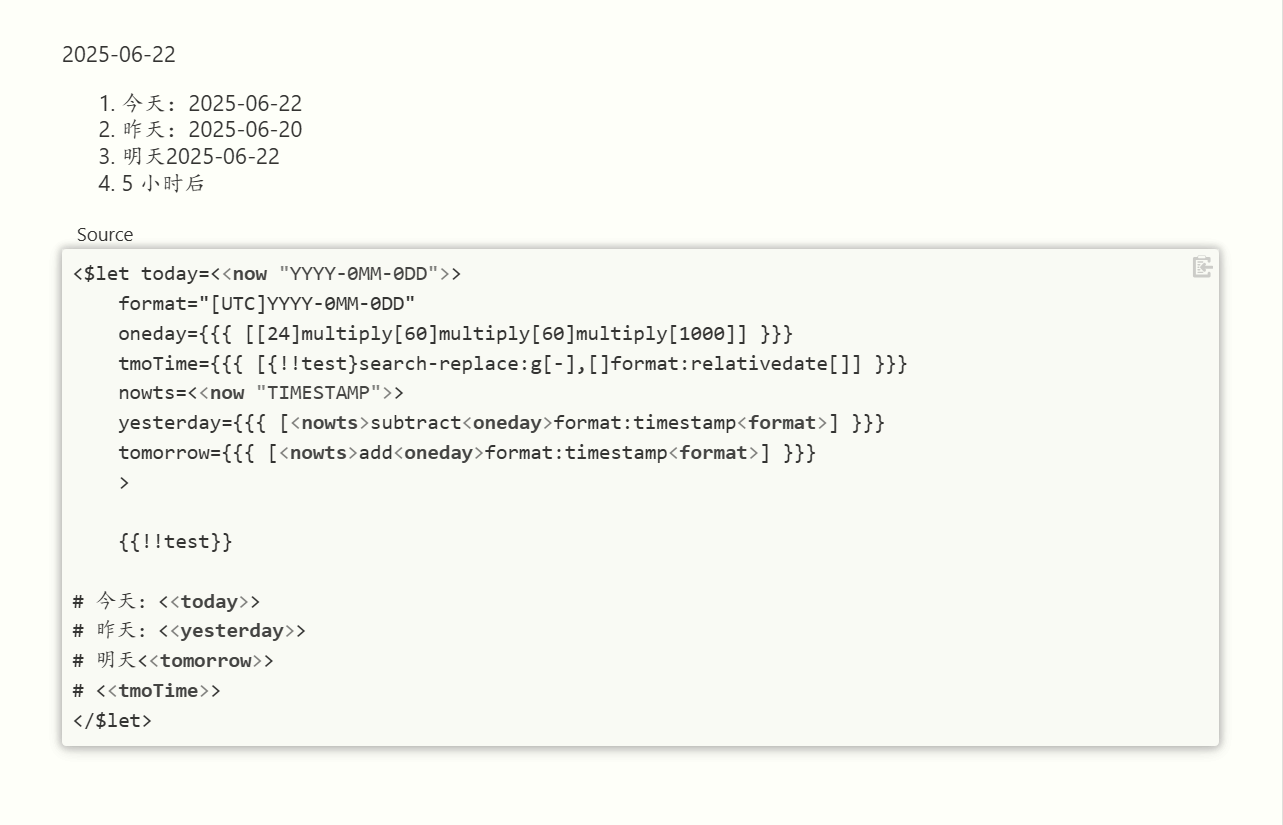Click the Source label above code block
The height and width of the screenshot is (825, 1283).
(105, 235)
